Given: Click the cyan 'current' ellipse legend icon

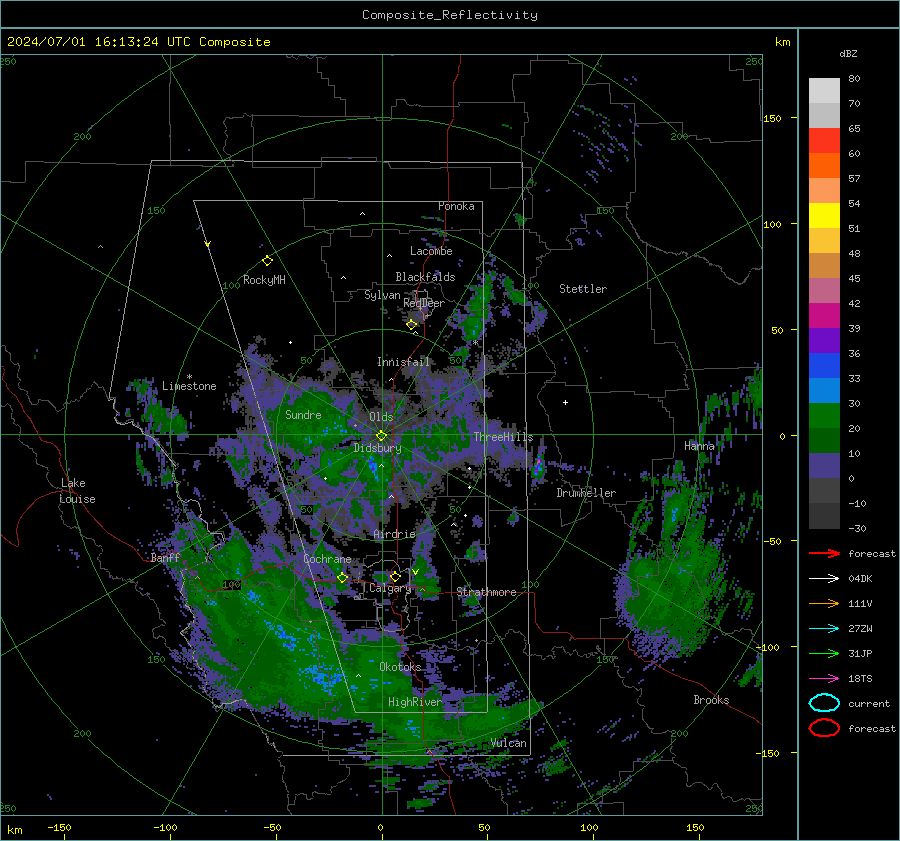Looking at the screenshot, I should [824, 703].
